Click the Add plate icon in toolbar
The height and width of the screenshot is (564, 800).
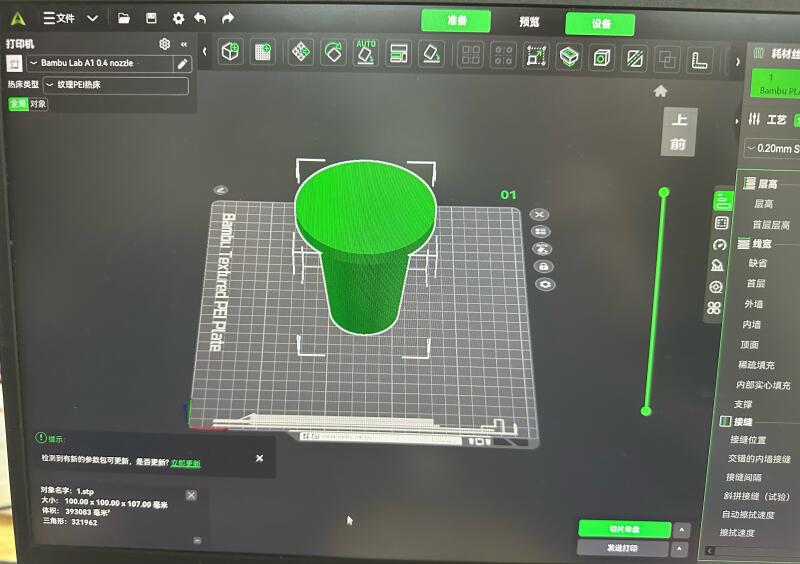tap(263, 52)
